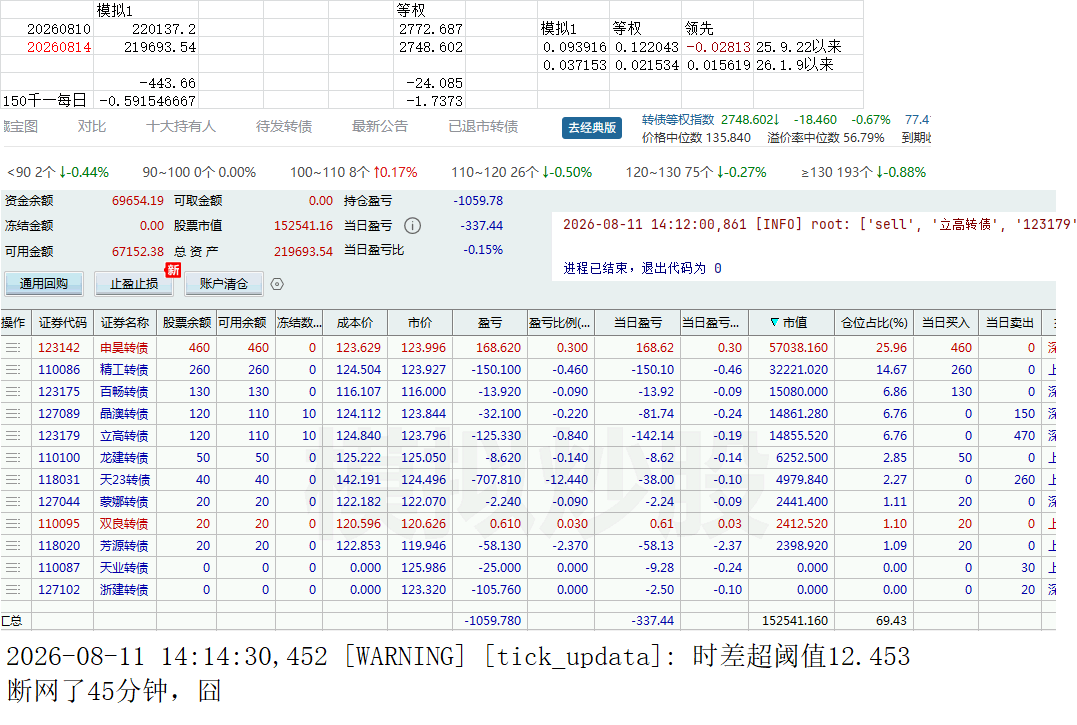Screen dimensions: 1077x725
Task: Open row menu icon for 立高转债
Action: pyautogui.click(x=13, y=436)
